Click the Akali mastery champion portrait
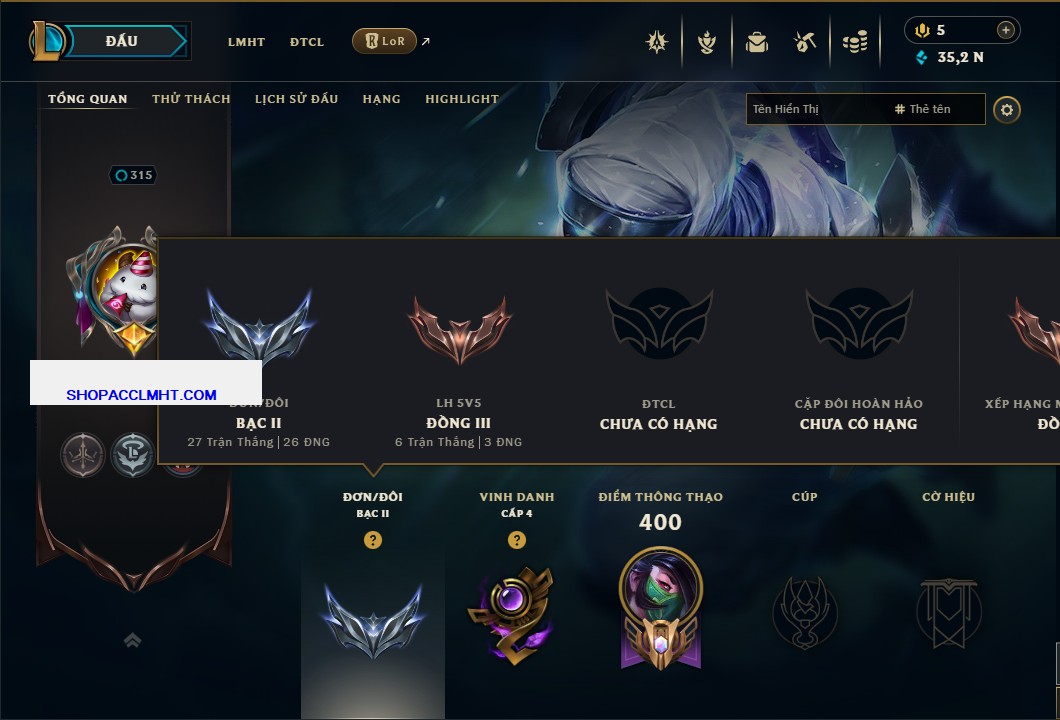The image size is (1060, 720). [660, 587]
